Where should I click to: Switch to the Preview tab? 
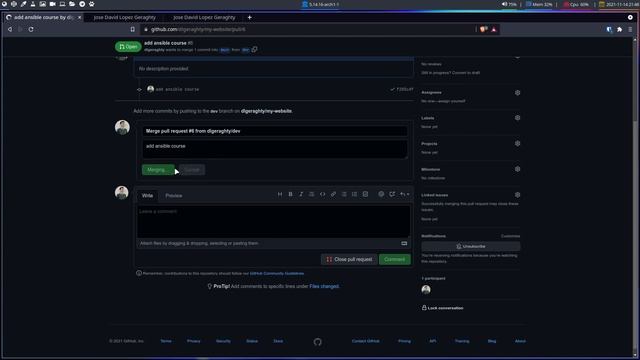[173, 196]
